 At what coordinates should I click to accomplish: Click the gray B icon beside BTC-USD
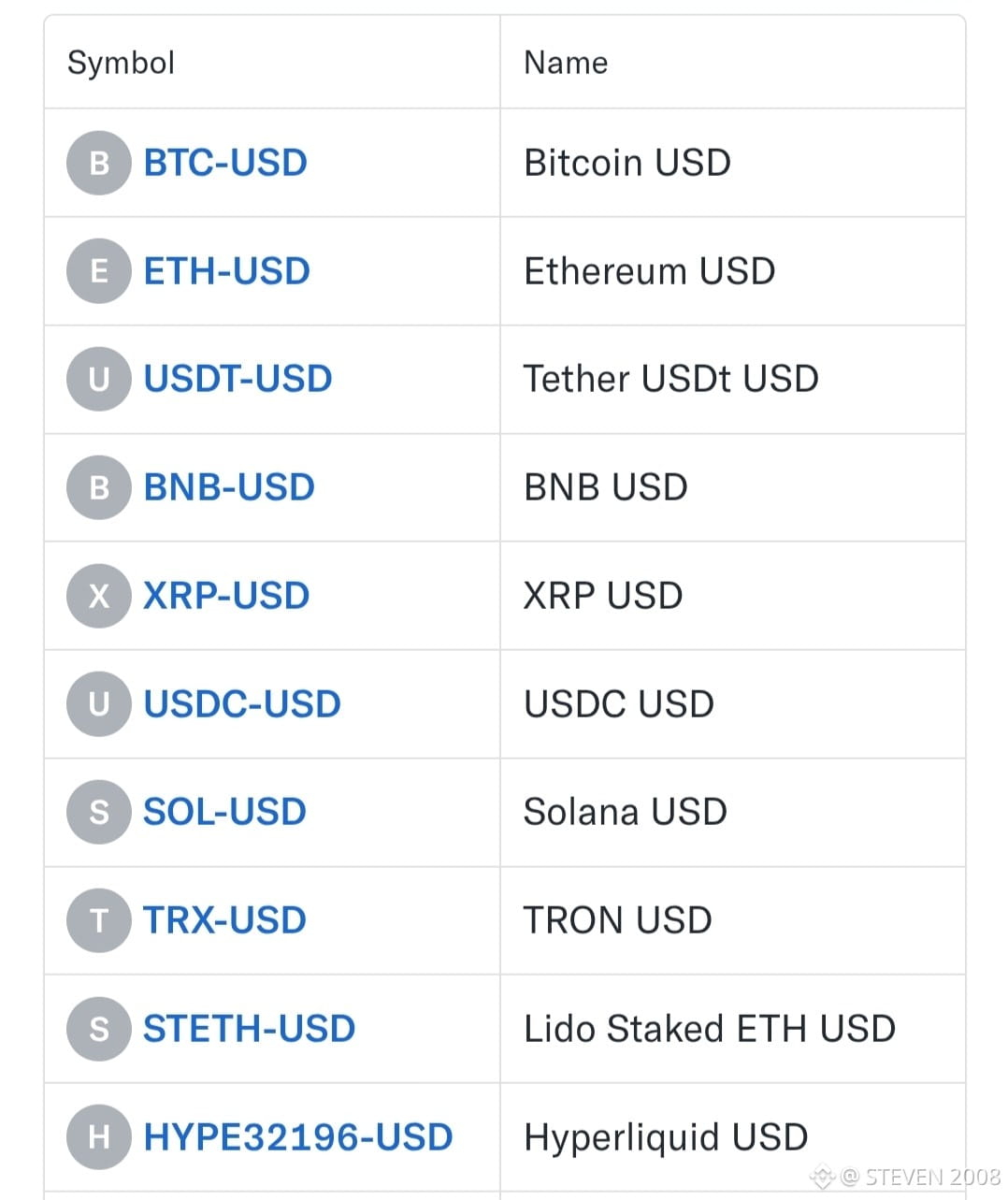(98, 163)
